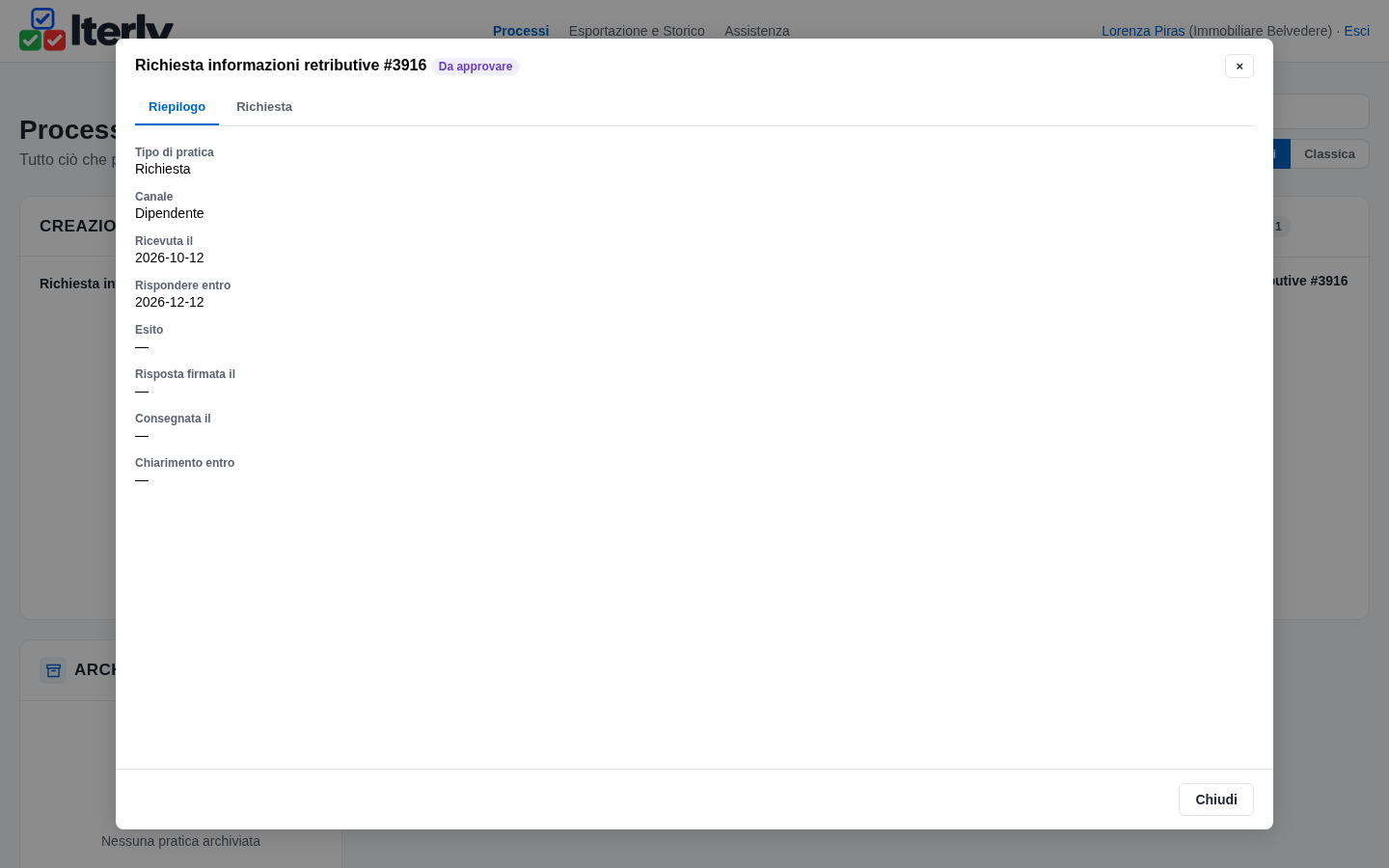Click the Canale value Dipendente

[170, 213]
